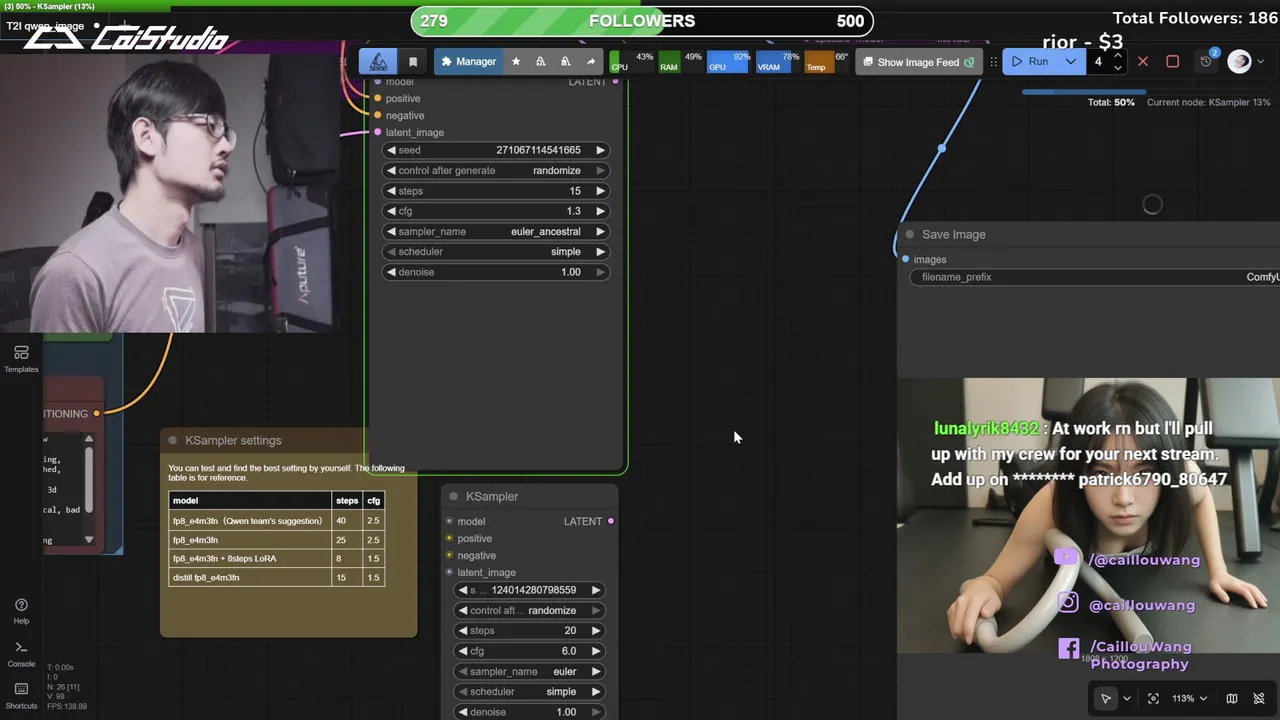Cancel current run with red X
The width and height of the screenshot is (1280, 720).
pos(1143,62)
